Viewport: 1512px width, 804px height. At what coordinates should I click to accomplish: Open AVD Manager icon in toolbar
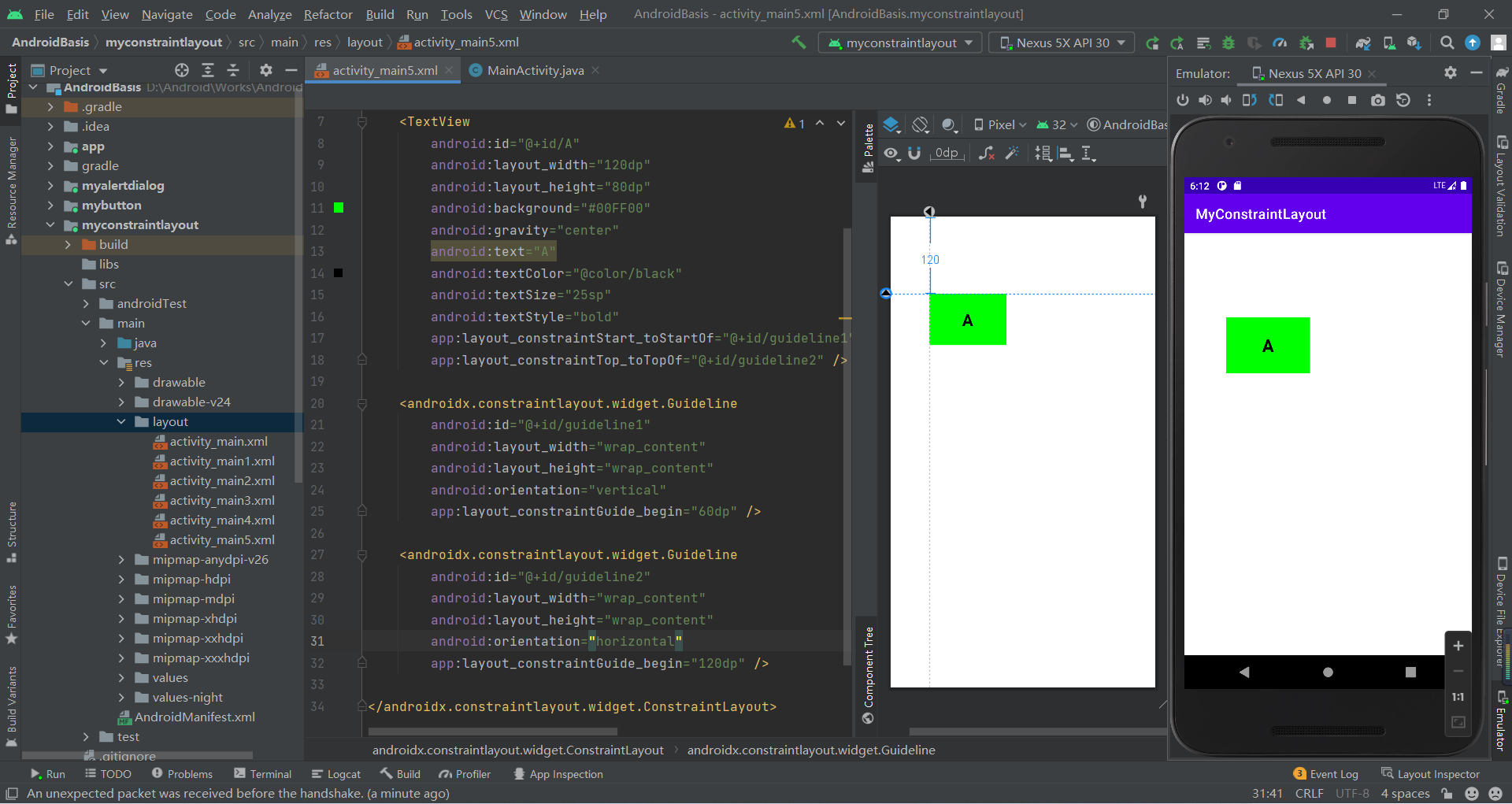coord(1389,43)
